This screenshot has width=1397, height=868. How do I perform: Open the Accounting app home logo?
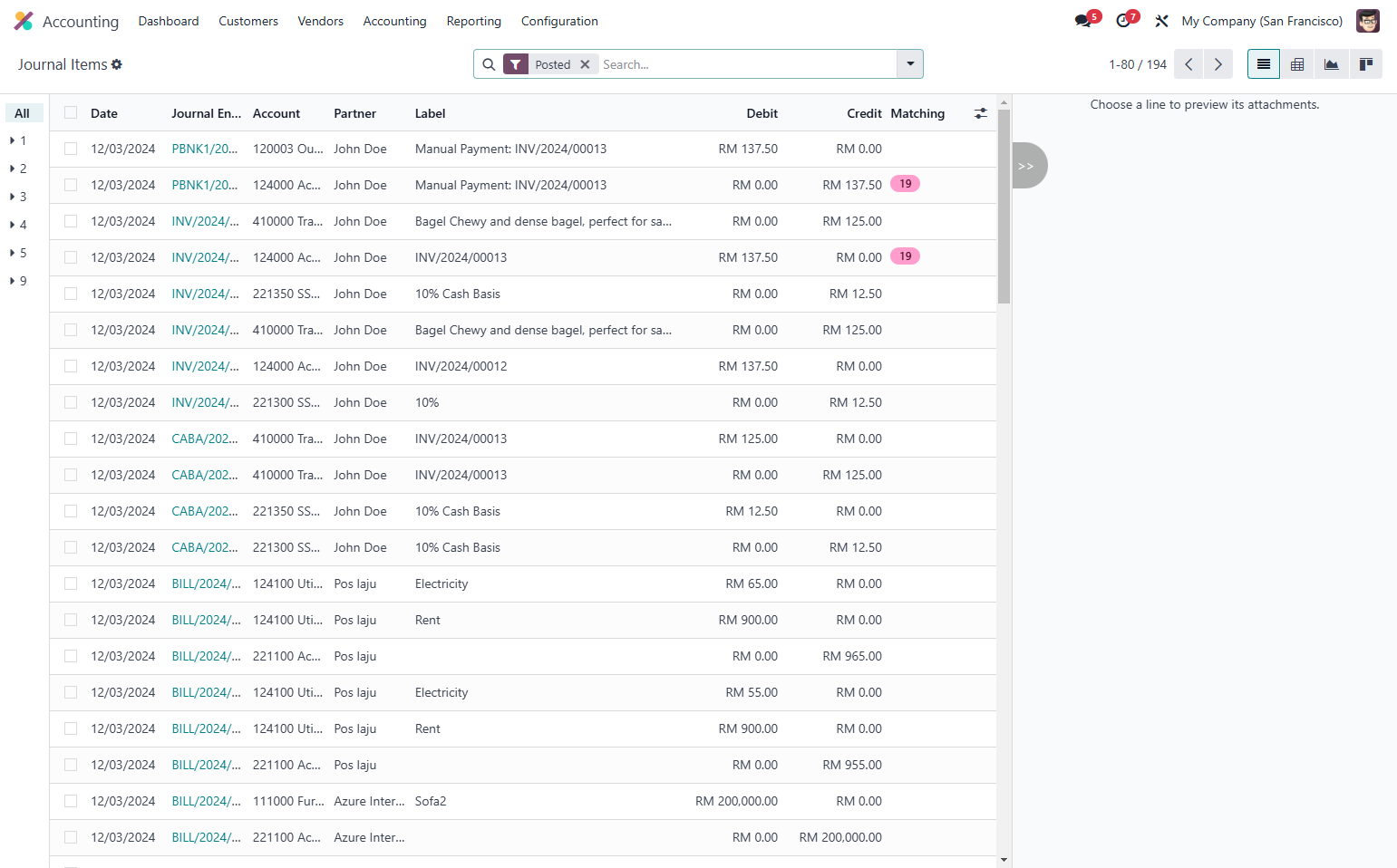click(x=24, y=21)
